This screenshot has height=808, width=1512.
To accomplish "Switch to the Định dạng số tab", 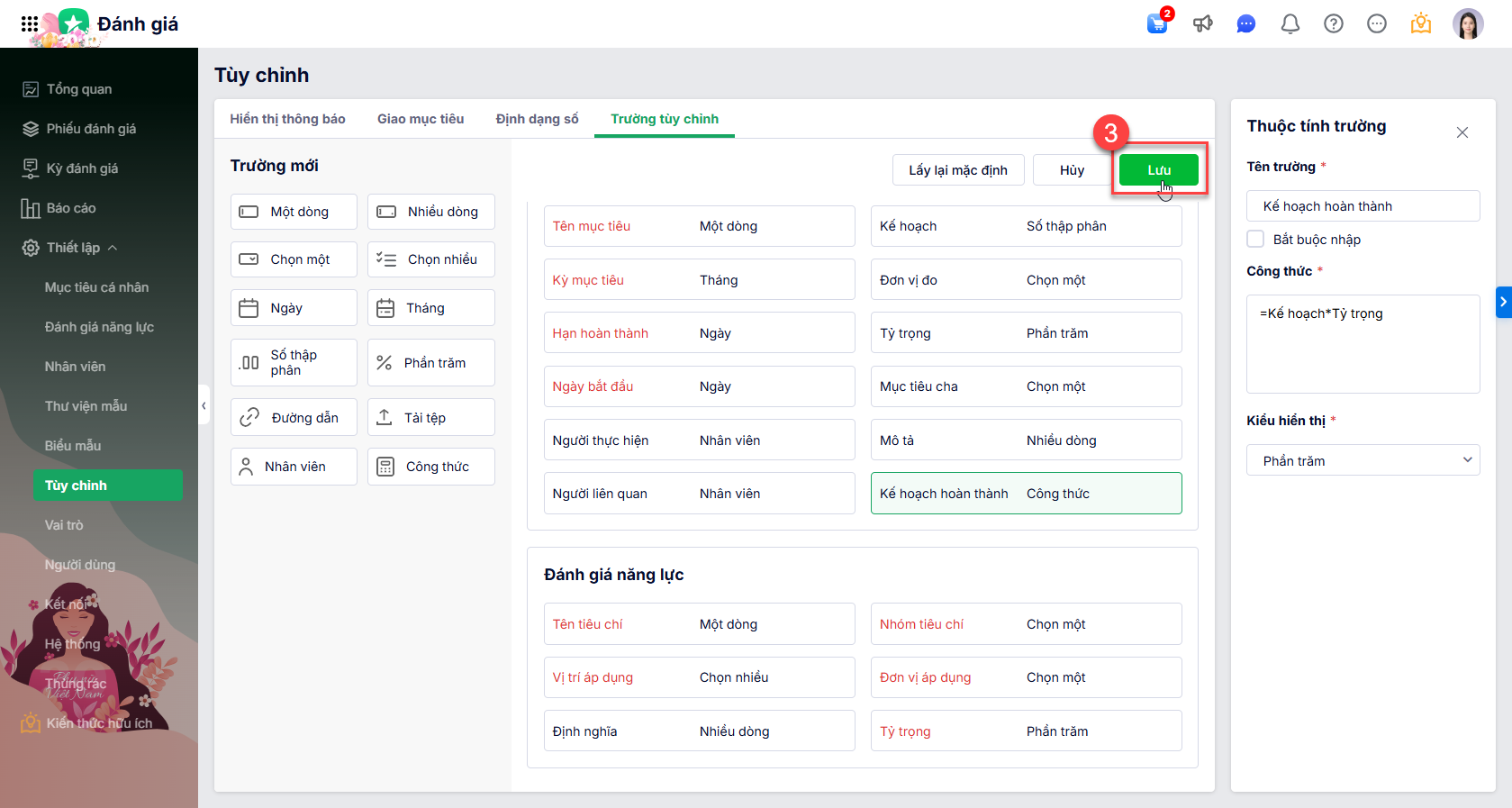I will click(537, 119).
